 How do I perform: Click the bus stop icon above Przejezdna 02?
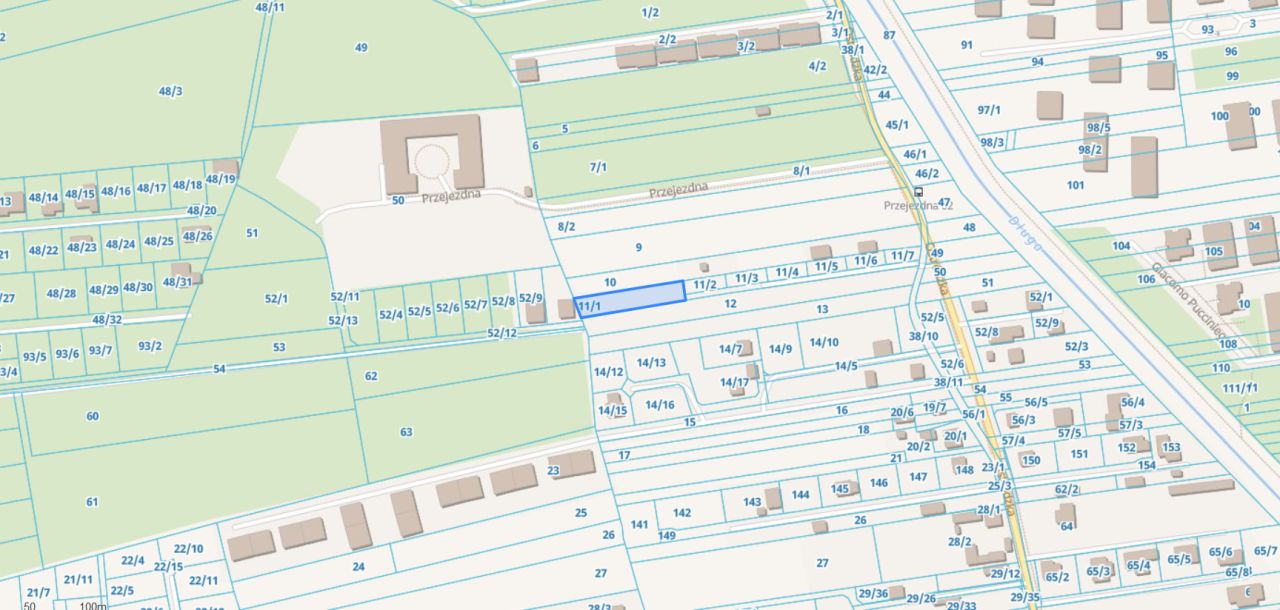tap(918, 191)
